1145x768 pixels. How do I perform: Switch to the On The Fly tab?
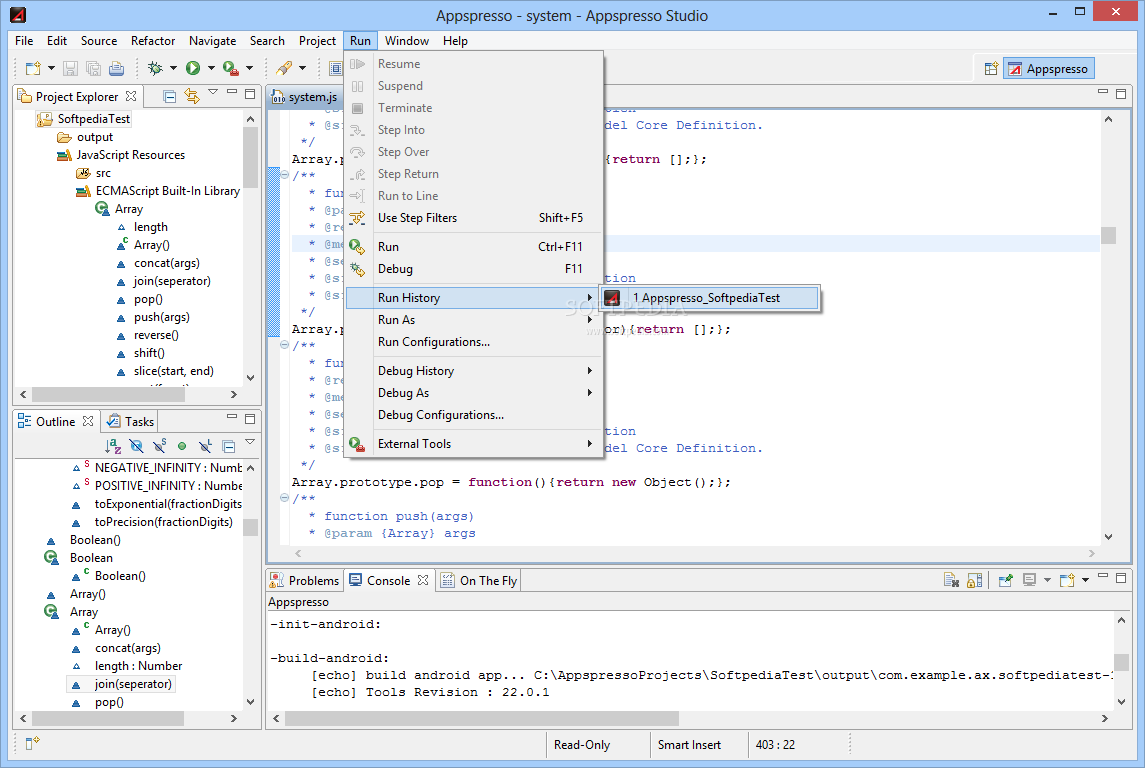pyautogui.click(x=479, y=580)
